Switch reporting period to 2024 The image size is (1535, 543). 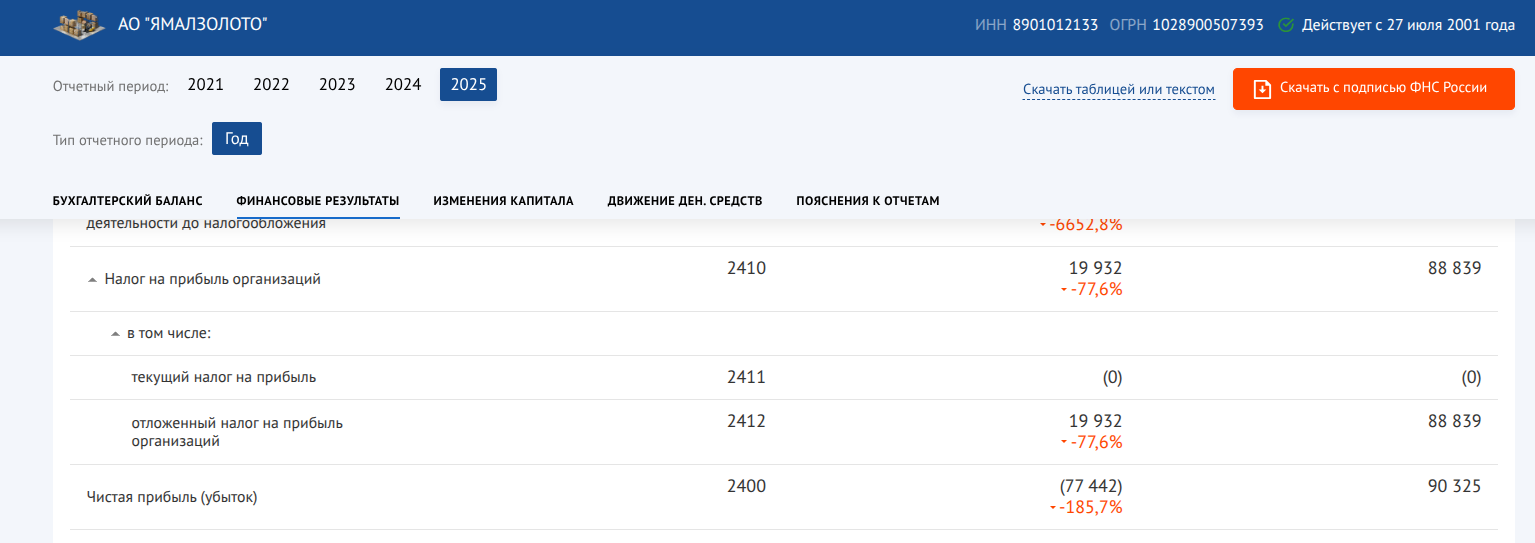tap(403, 85)
